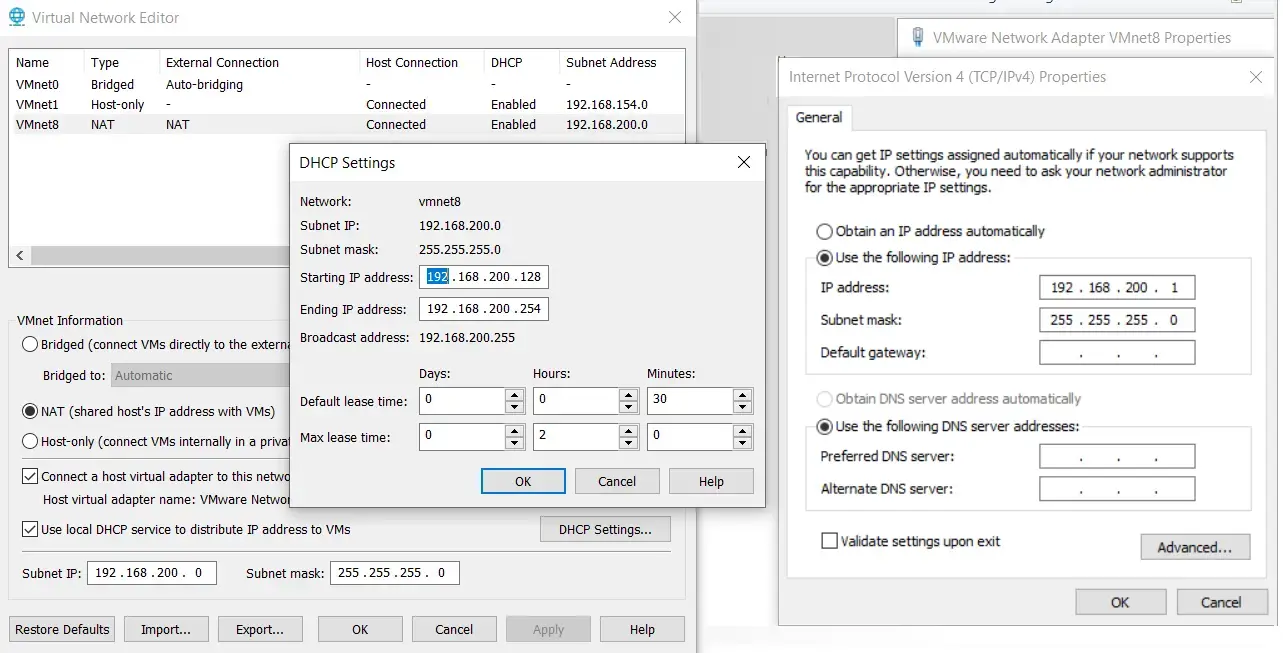Decrease Default lease time Days value
Image resolution: width=1283 pixels, height=653 pixels.
[x=515, y=407]
